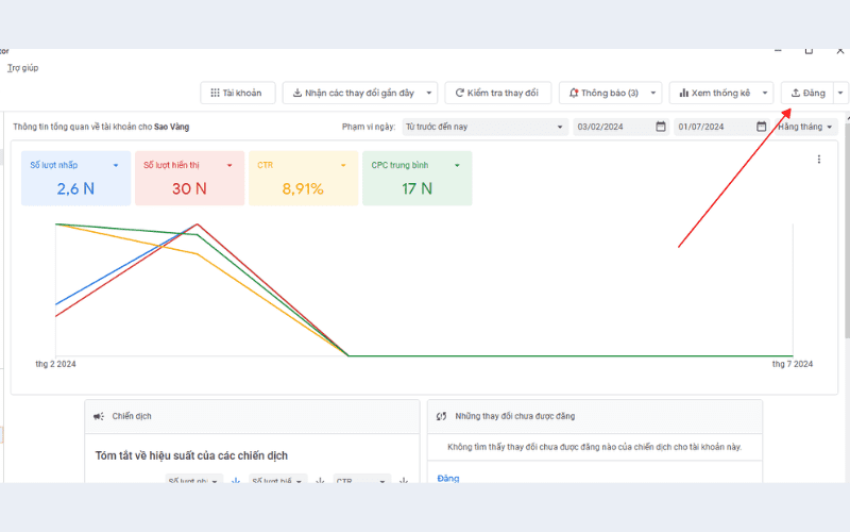Viewport: 850px width, 532px height.
Task: Open calendar for start date 03/02/2024
Action: click(660, 126)
